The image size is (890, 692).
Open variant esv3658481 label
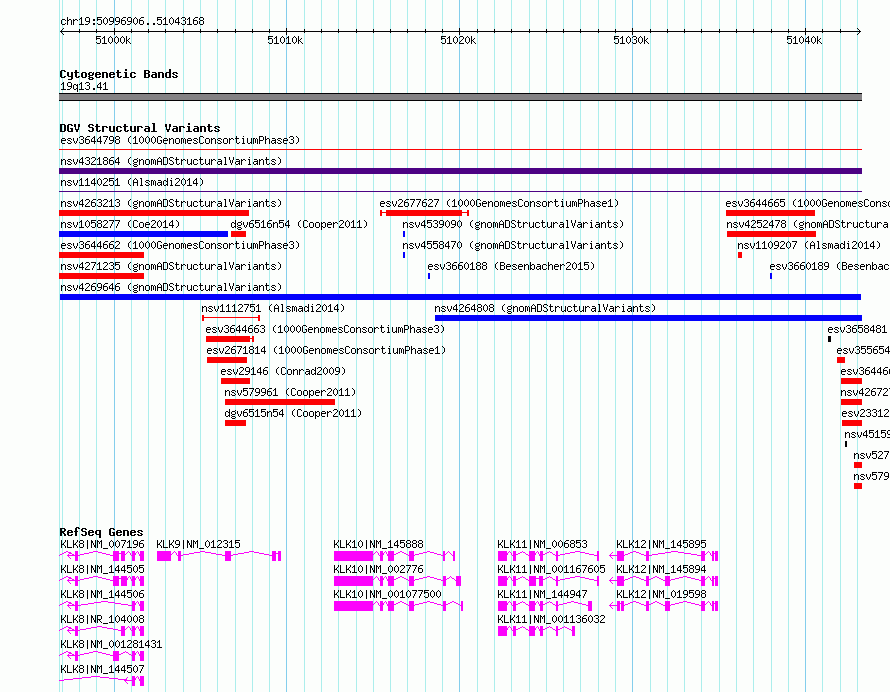click(x=857, y=329)
